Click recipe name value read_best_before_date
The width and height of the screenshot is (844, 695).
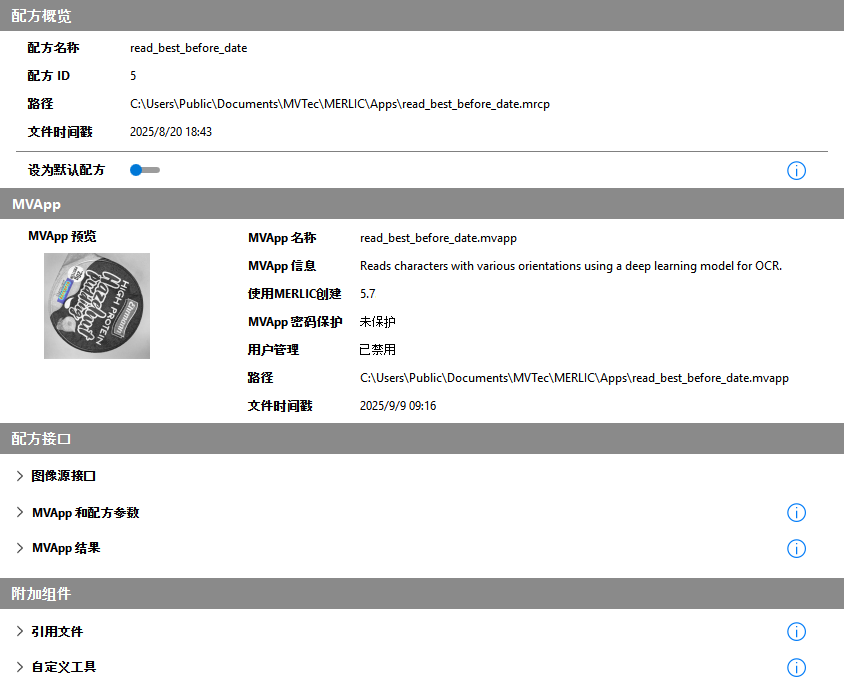point(188,48)
